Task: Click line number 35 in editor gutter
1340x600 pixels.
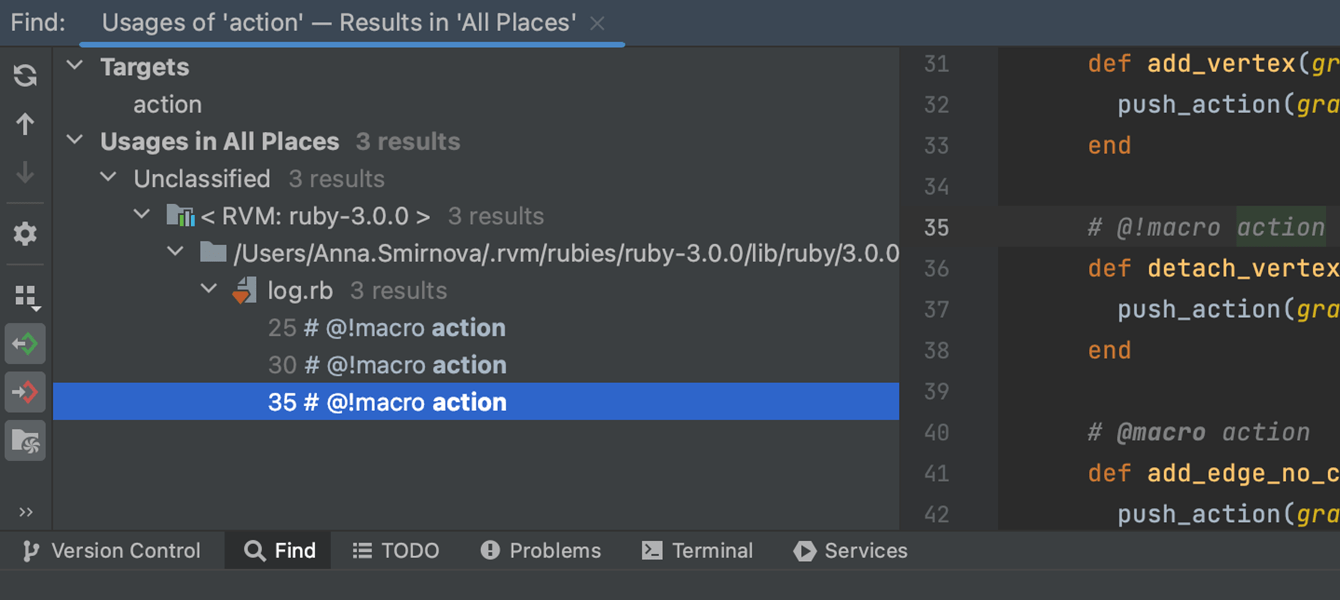Action: pos(936,228)
